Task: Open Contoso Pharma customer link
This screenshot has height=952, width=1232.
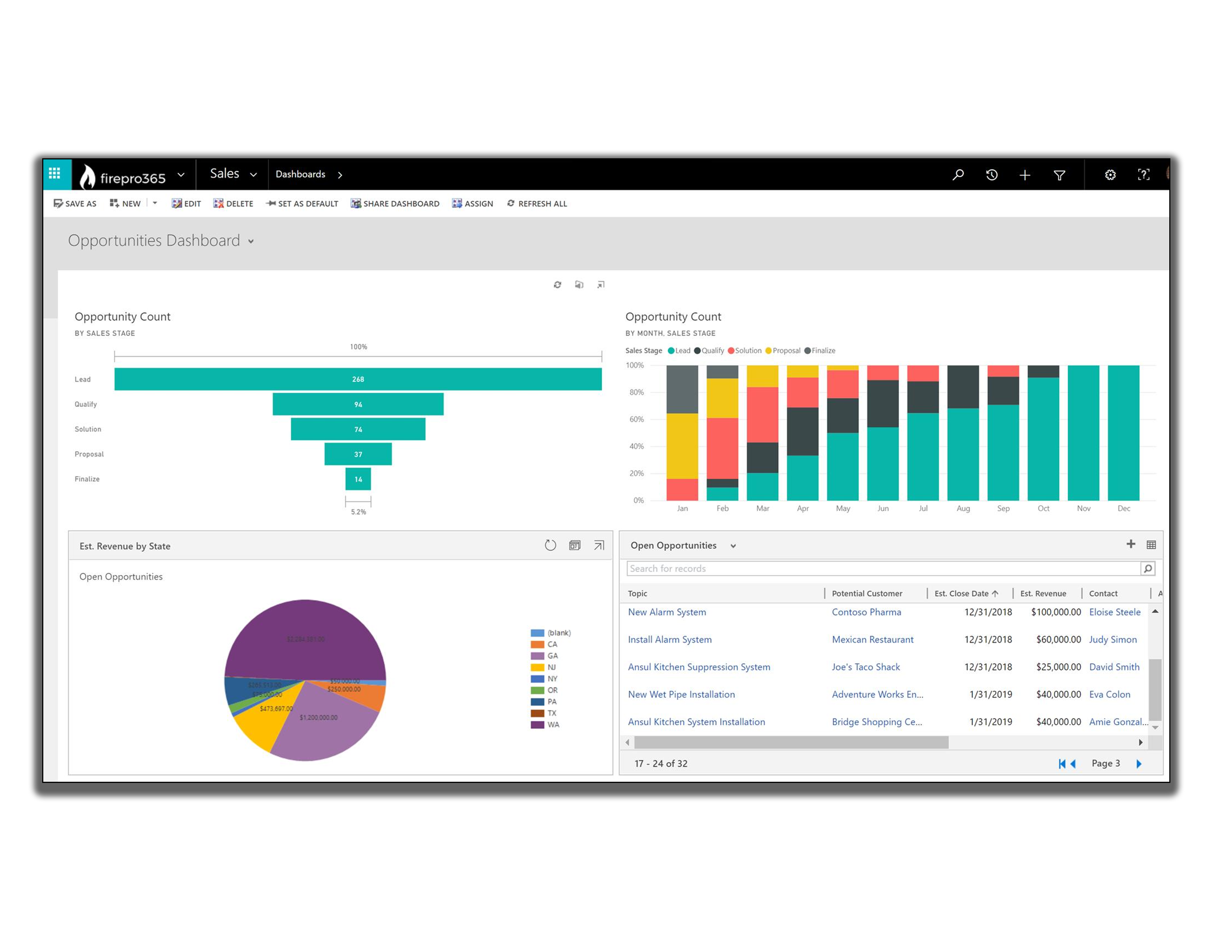Action: [x=867, y=612]
